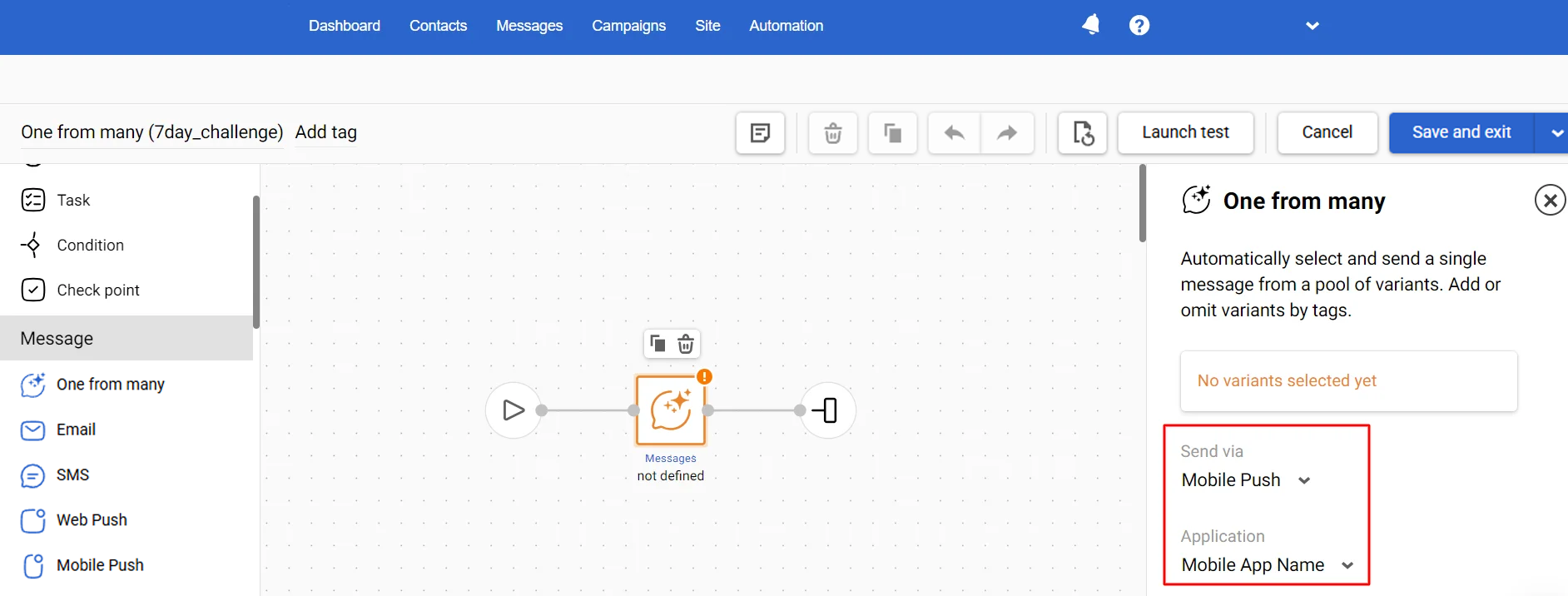
Task: Select the One from many node on canvas
Action: coord(671,410)
